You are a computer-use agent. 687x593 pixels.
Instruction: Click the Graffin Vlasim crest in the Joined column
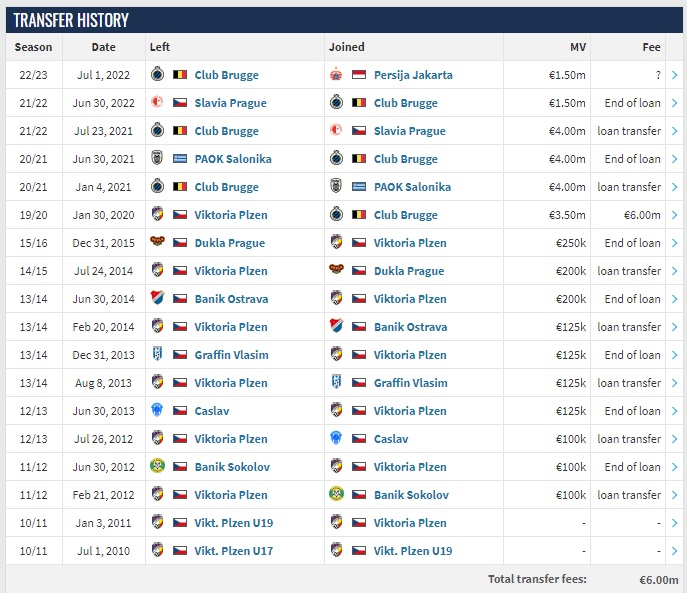click(x=337, y=383)
